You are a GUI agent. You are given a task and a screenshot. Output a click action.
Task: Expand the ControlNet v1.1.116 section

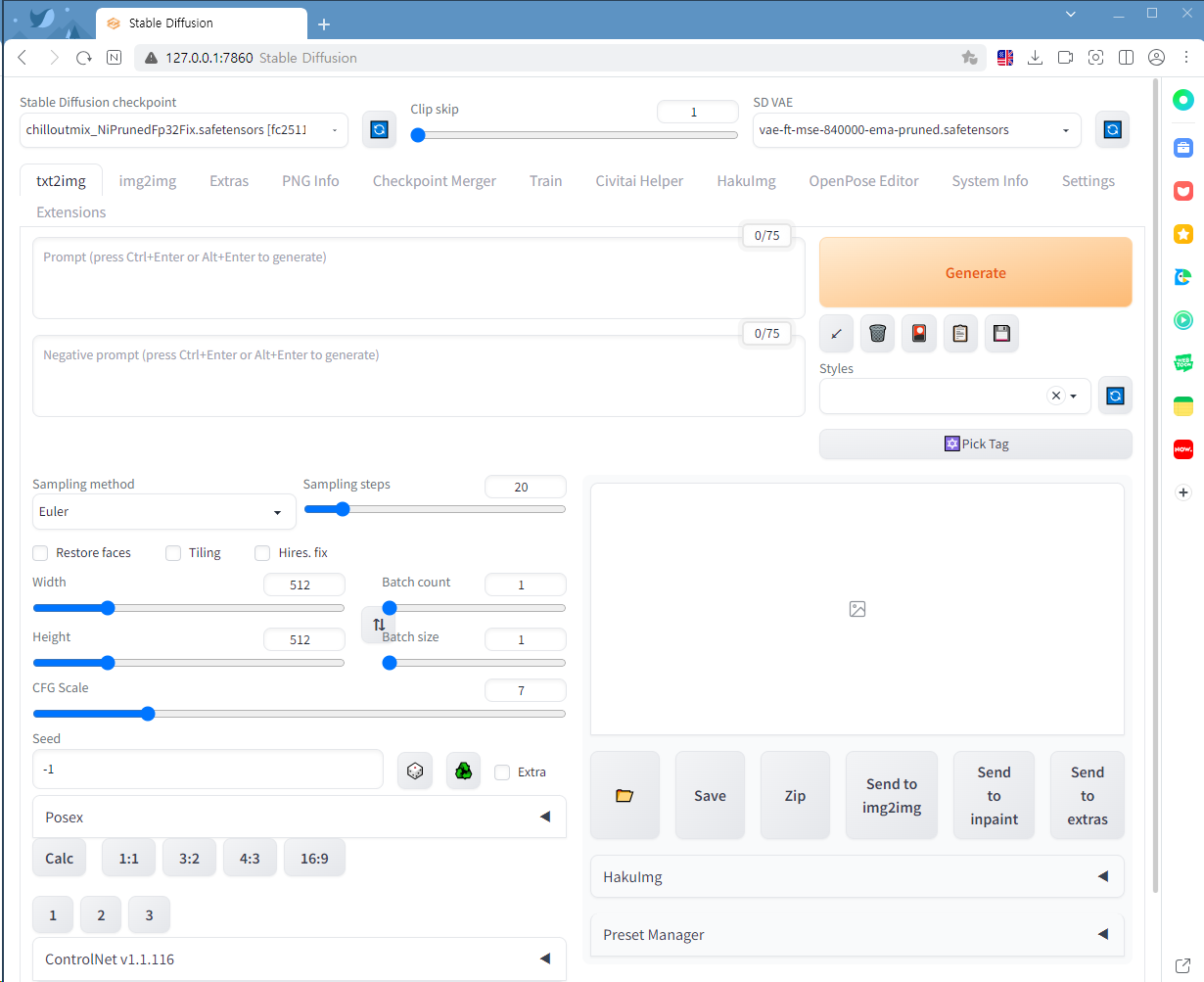click(x=300, y=959)
